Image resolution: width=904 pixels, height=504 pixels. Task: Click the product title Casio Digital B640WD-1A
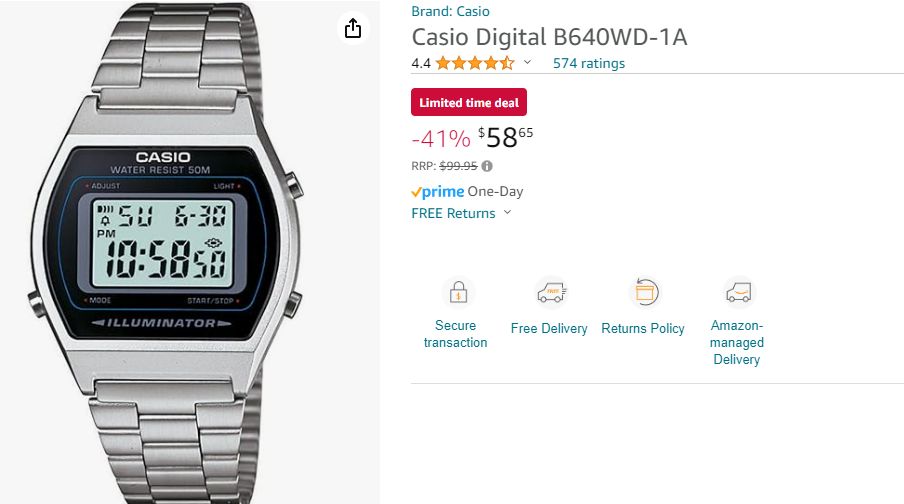coord(549,37)
